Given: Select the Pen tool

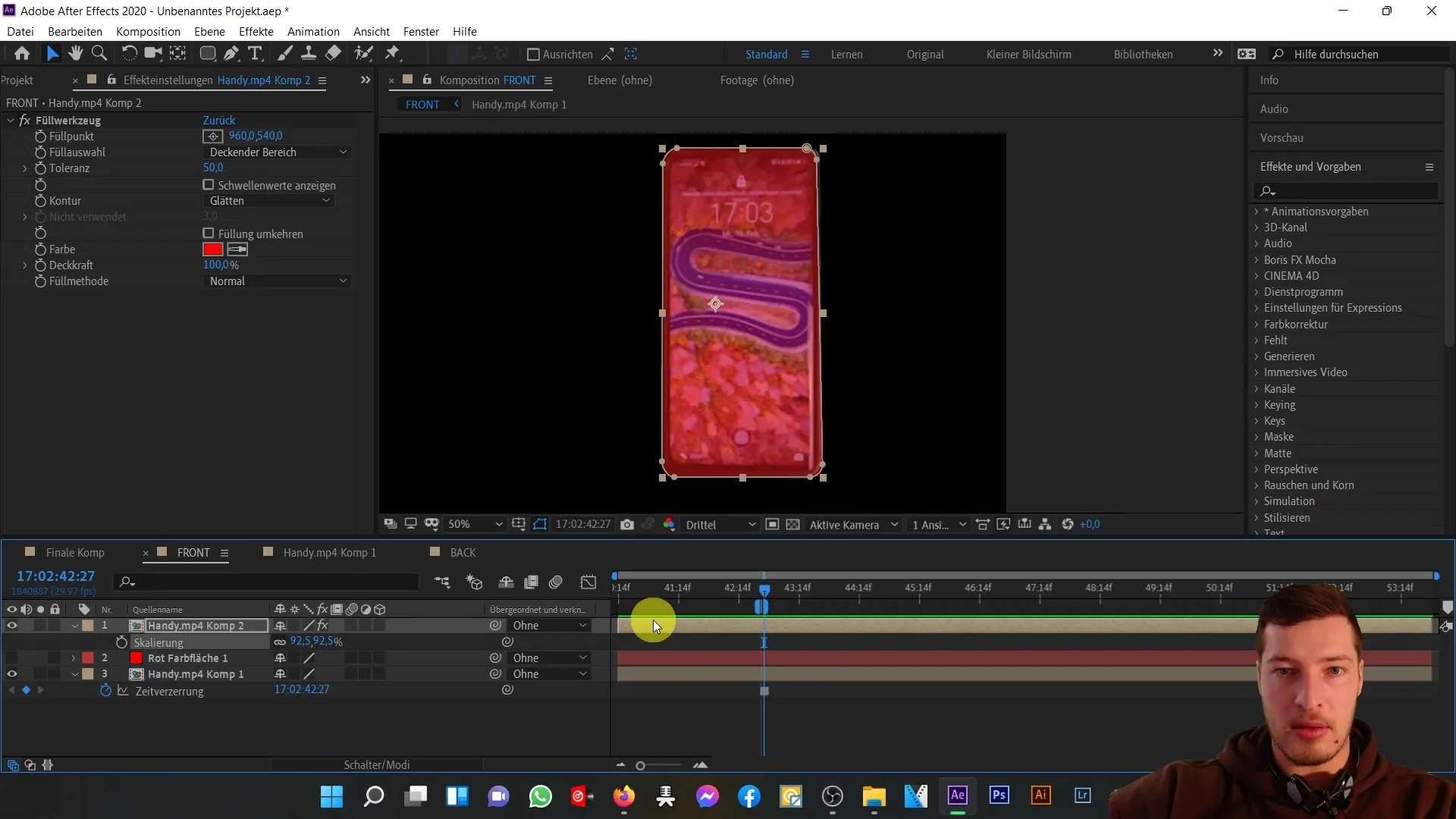Looking at the screenshot, I should [231, 54].
